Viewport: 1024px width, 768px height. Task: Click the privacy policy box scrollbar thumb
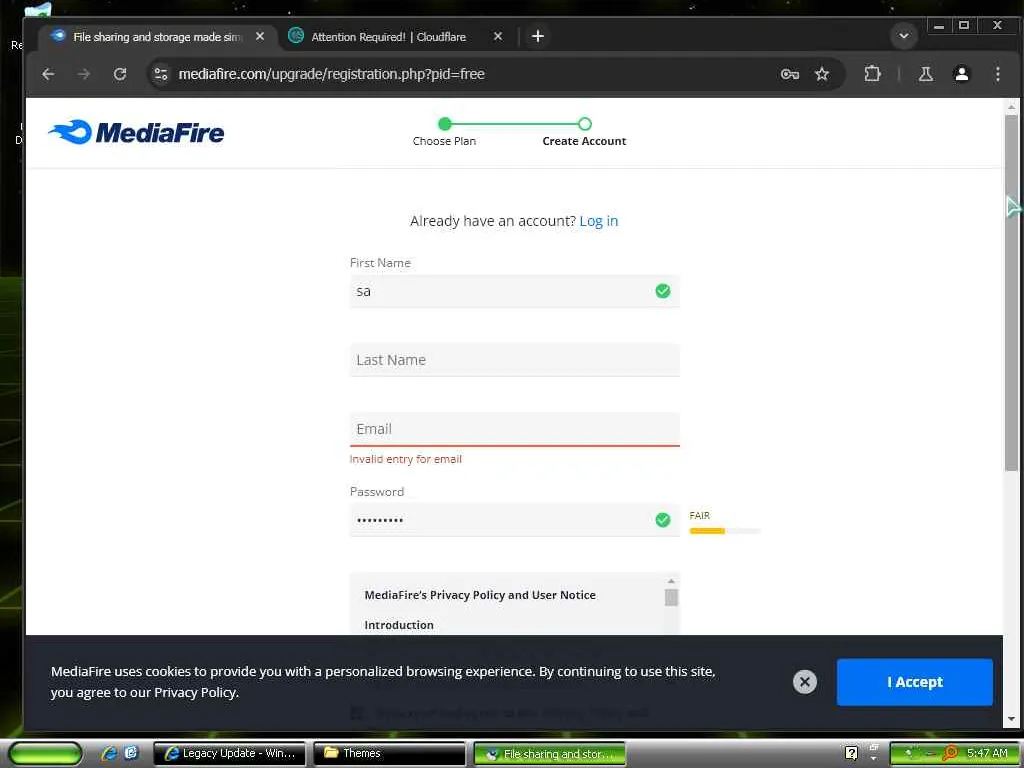pos(671,597)
